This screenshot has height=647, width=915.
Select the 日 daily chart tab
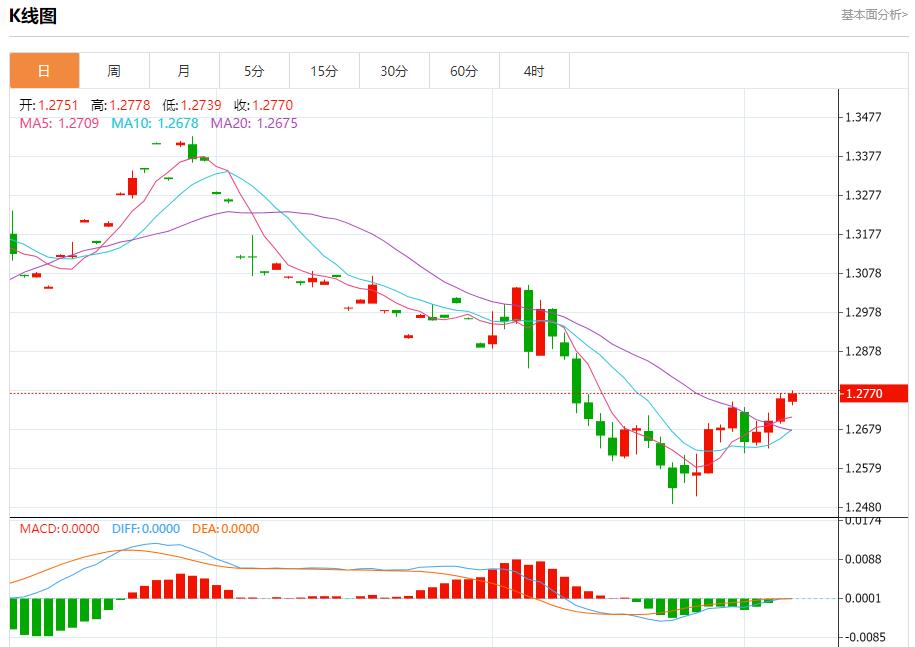[x=44, y=71]
